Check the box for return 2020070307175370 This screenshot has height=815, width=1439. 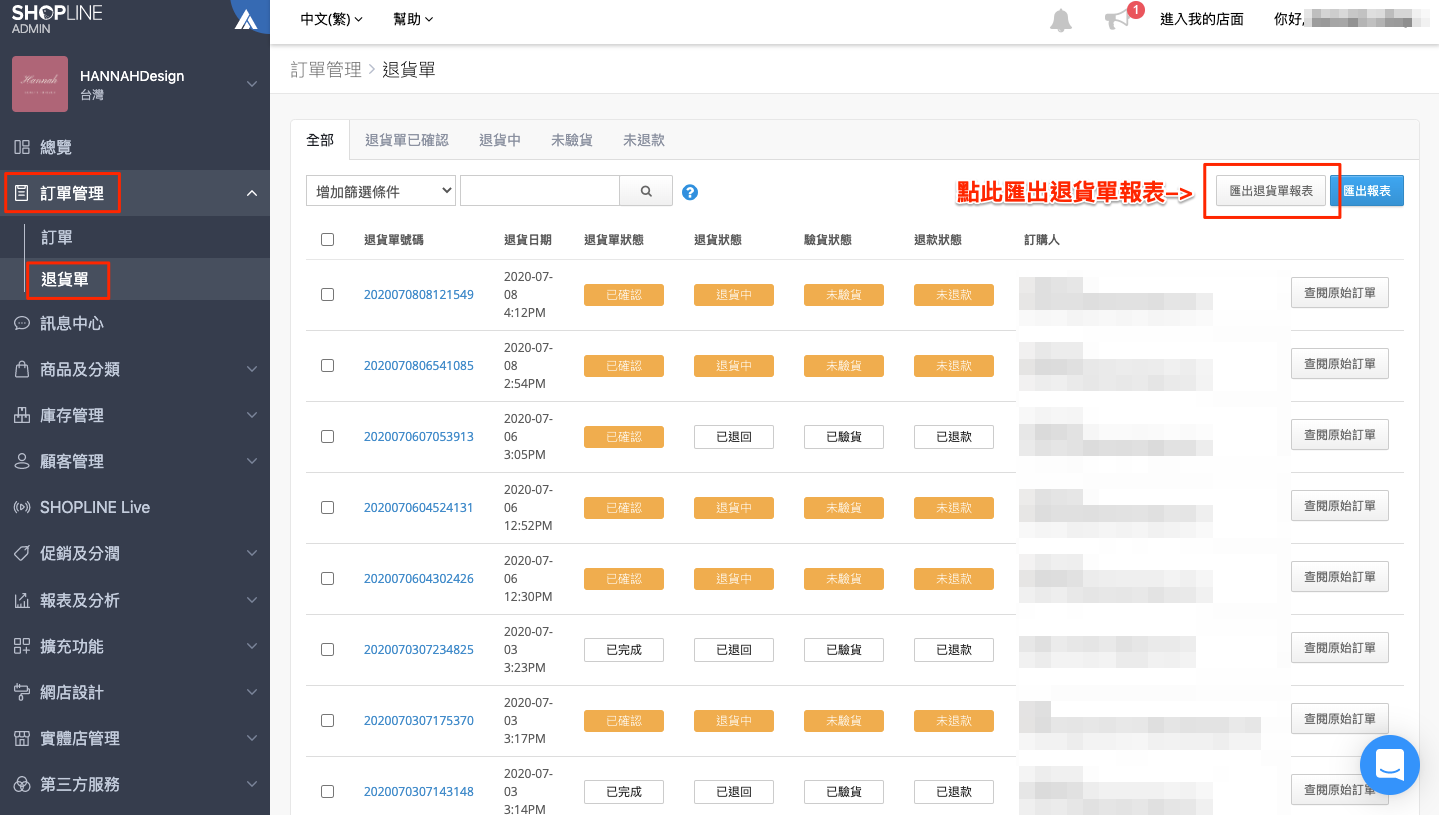[x=327, y=721]
